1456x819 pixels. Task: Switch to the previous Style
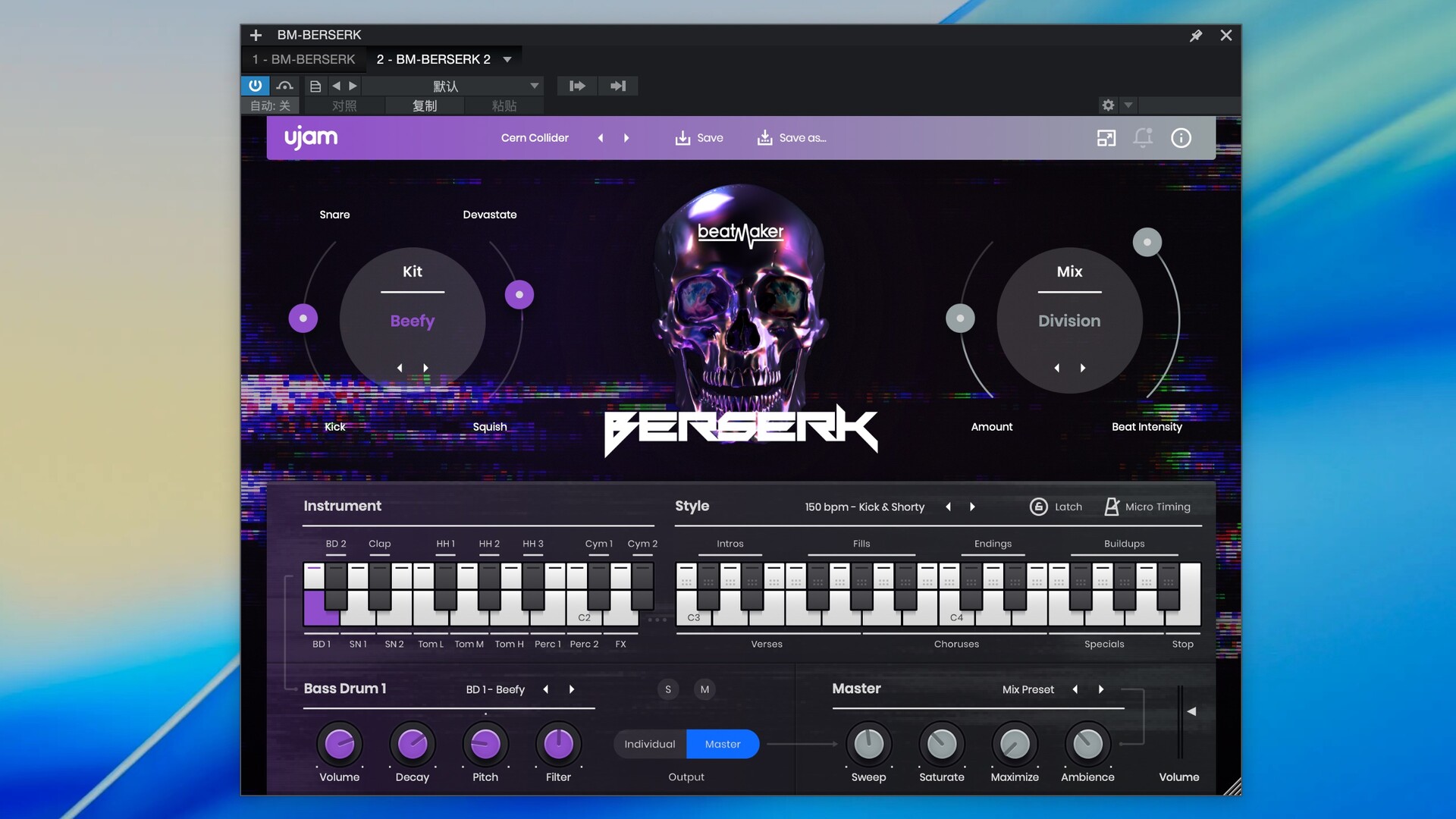(x=948, y=507)
